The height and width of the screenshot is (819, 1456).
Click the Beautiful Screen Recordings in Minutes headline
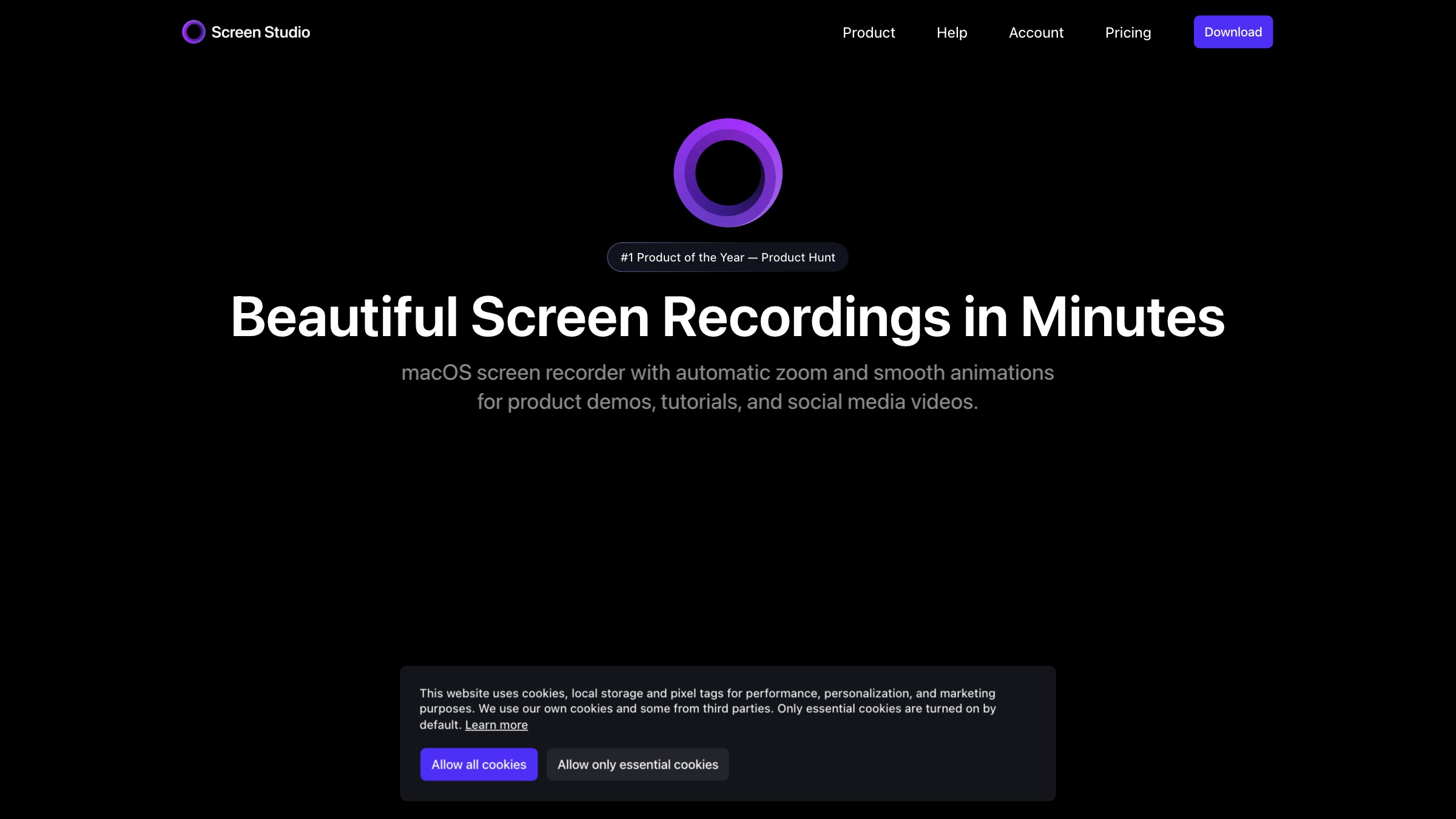[727, 317]
